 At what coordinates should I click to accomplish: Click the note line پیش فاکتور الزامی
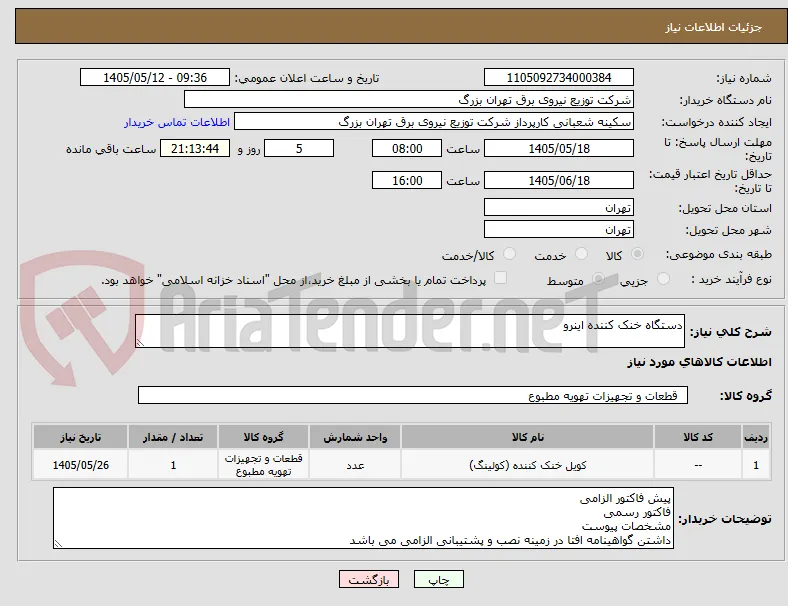[625, 499]
